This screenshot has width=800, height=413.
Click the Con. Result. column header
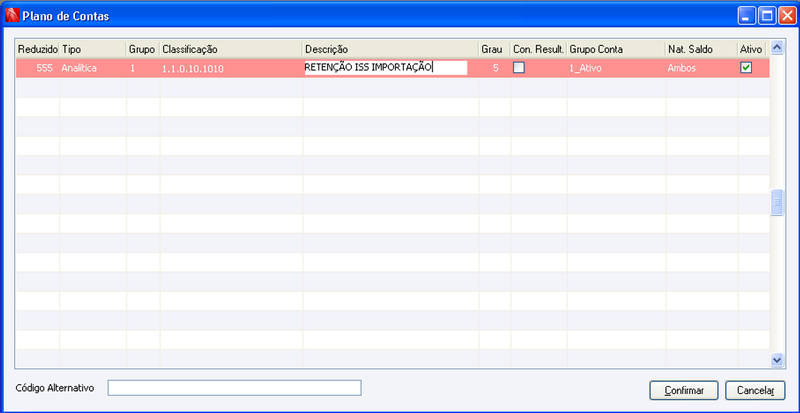538,50
